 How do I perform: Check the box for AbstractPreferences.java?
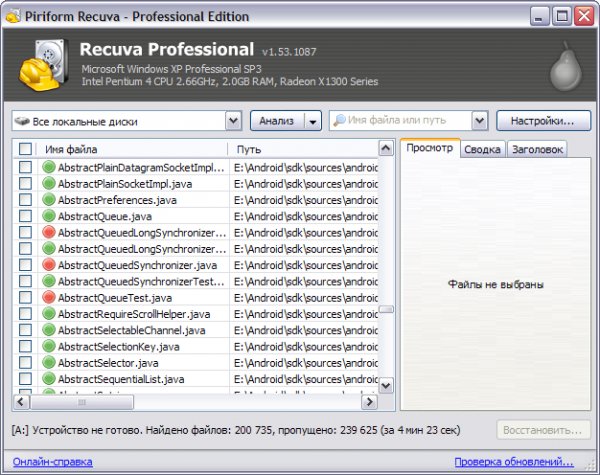[25, 200]
